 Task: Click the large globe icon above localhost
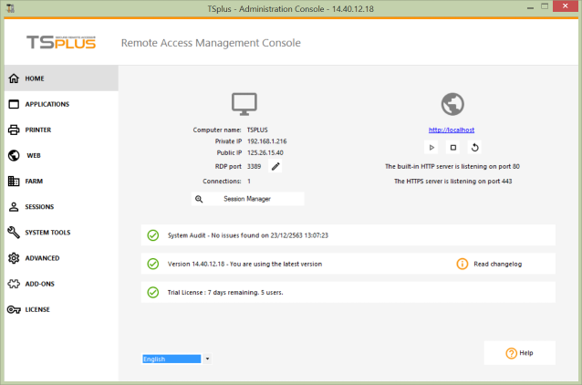pyautogui.click(x=452, y=104)
